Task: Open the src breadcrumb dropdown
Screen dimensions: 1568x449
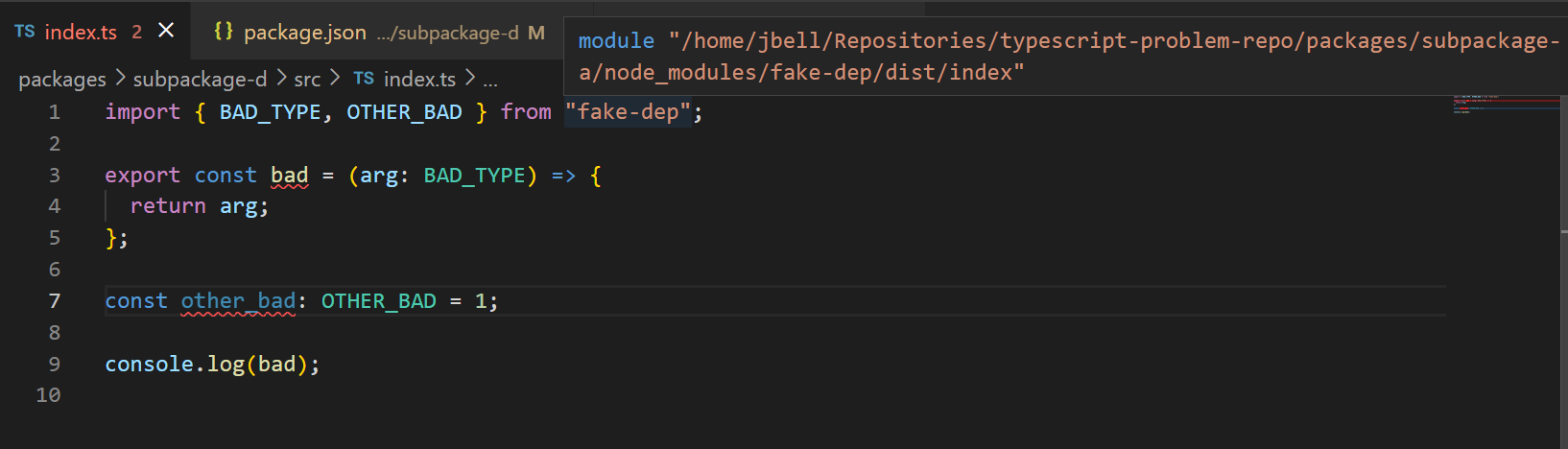Action: 307,80
